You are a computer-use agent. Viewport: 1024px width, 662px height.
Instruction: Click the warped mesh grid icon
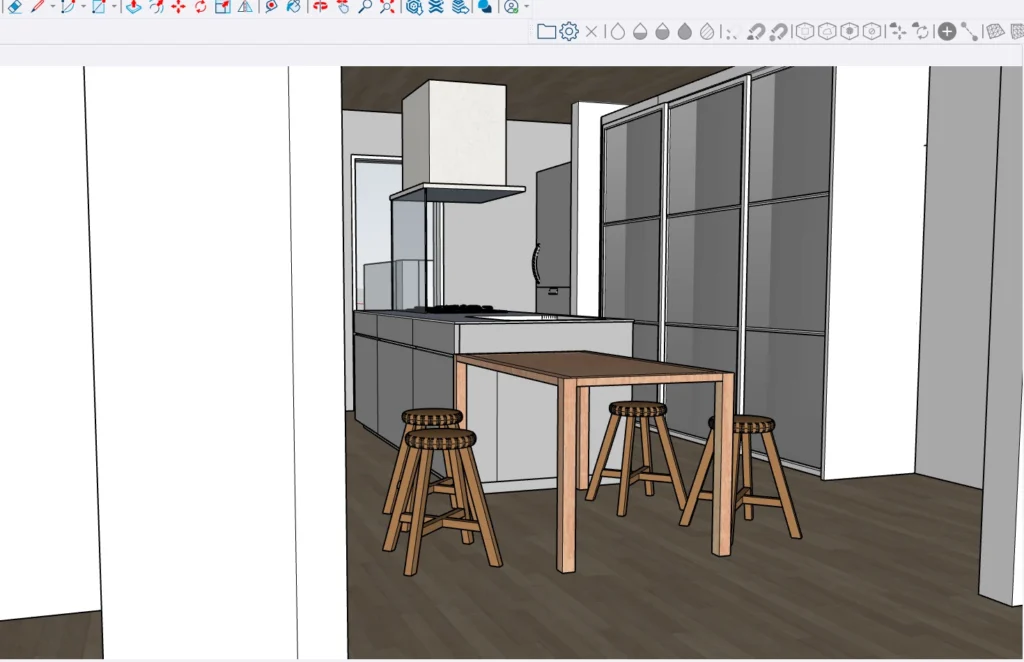[995, 31]
